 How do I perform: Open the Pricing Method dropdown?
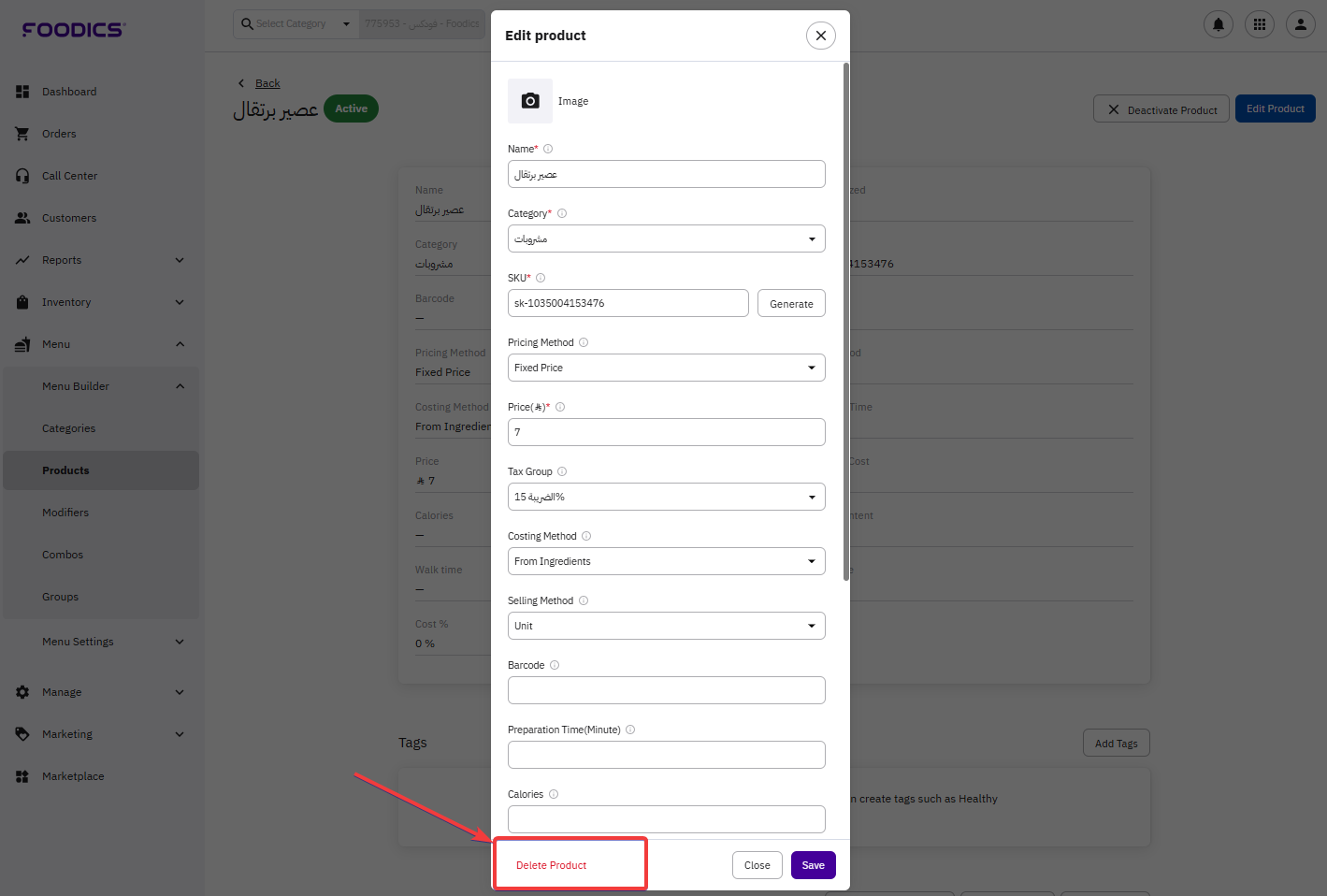pyautogui.click(x=666, y=368)
